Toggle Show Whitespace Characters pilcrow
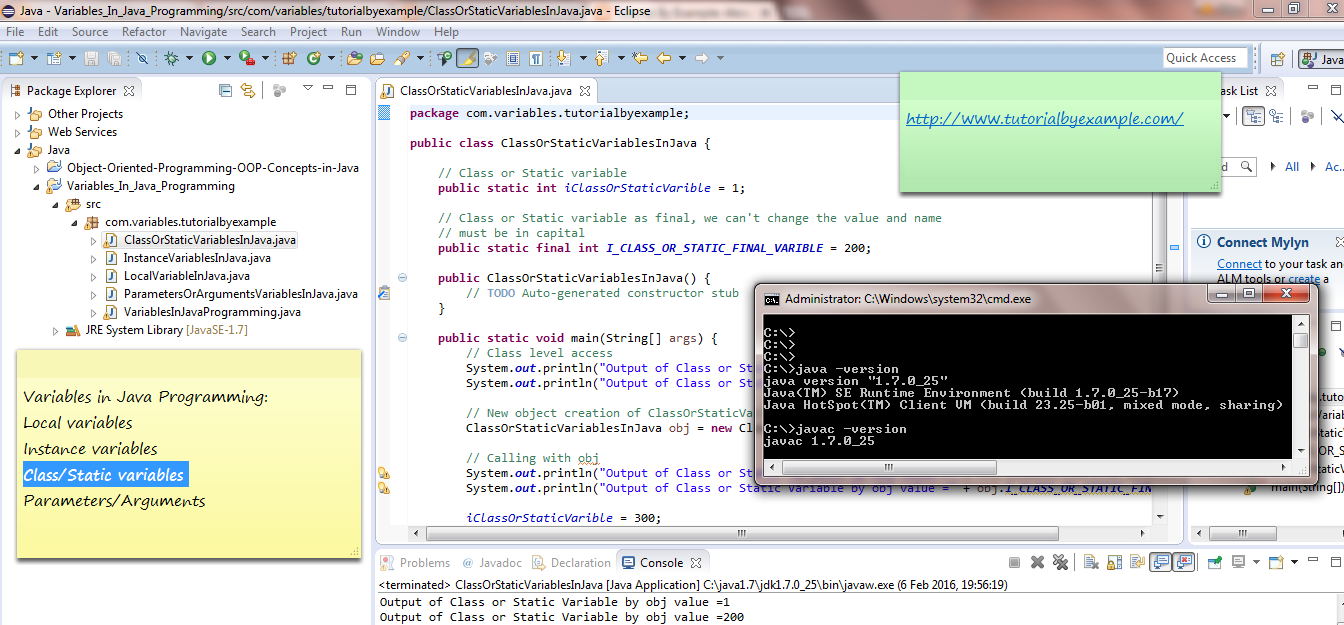Image resolution: width=1344 pixels, height=625 pixels. (535, 58)
